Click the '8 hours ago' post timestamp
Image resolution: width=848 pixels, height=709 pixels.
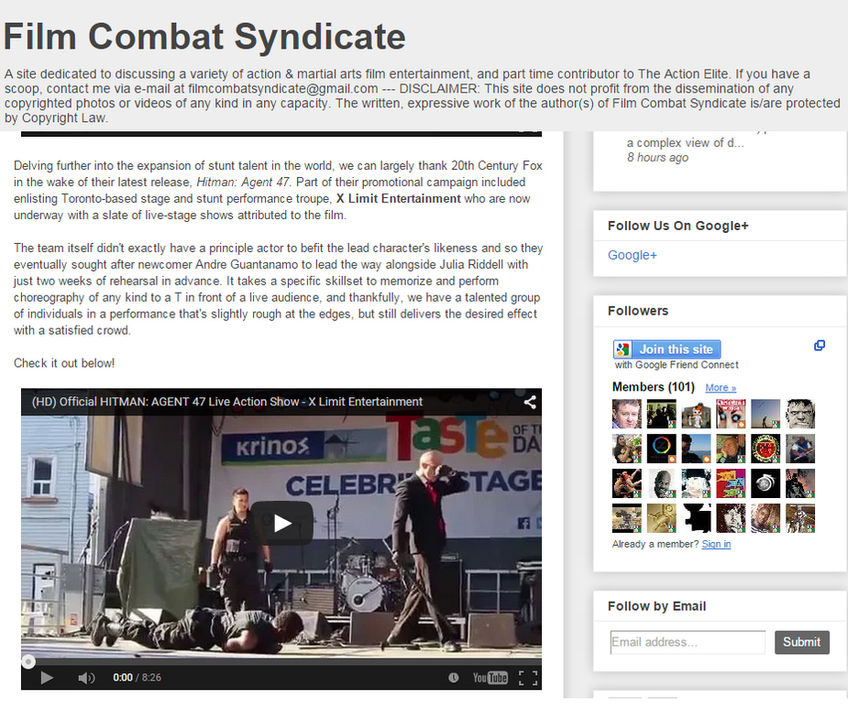[x=658, y=157]
